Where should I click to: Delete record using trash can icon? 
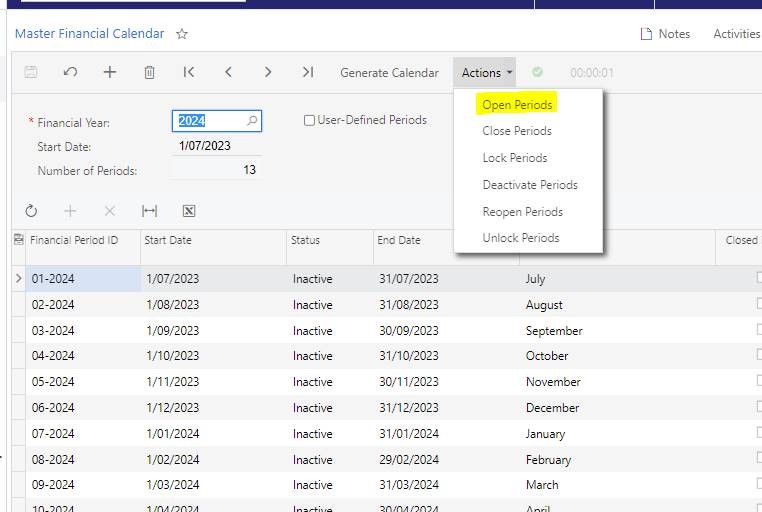click(149, 72)
